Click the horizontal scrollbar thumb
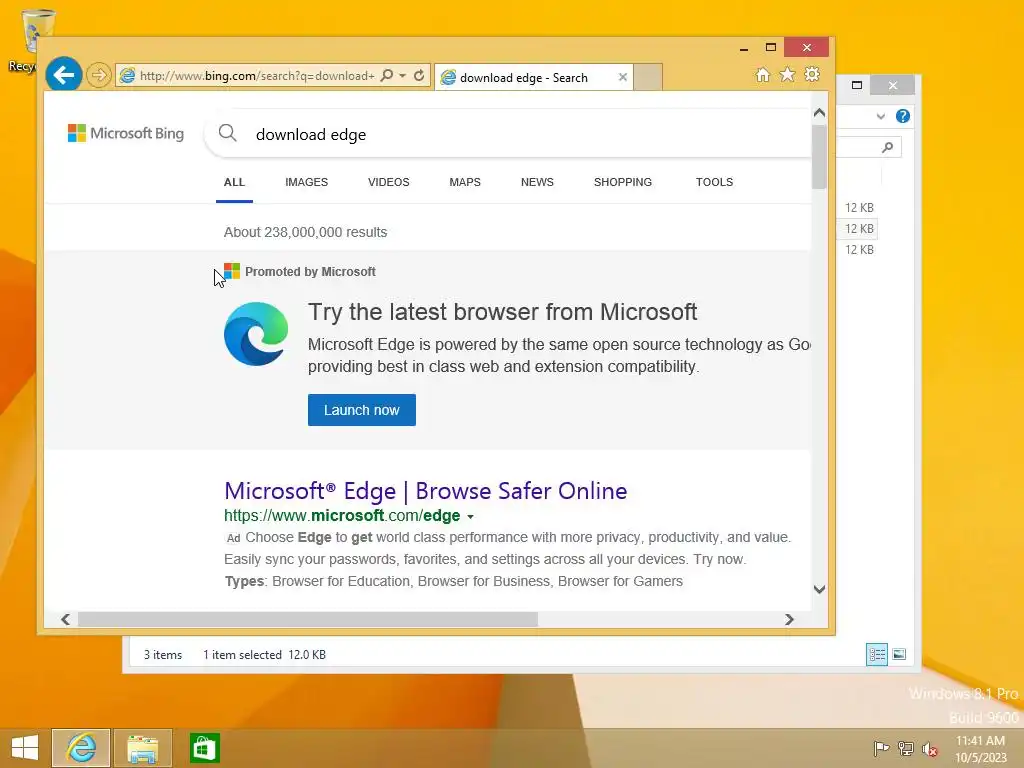The height and width of the screenshot is (768, 1024). tap(308, 619)
